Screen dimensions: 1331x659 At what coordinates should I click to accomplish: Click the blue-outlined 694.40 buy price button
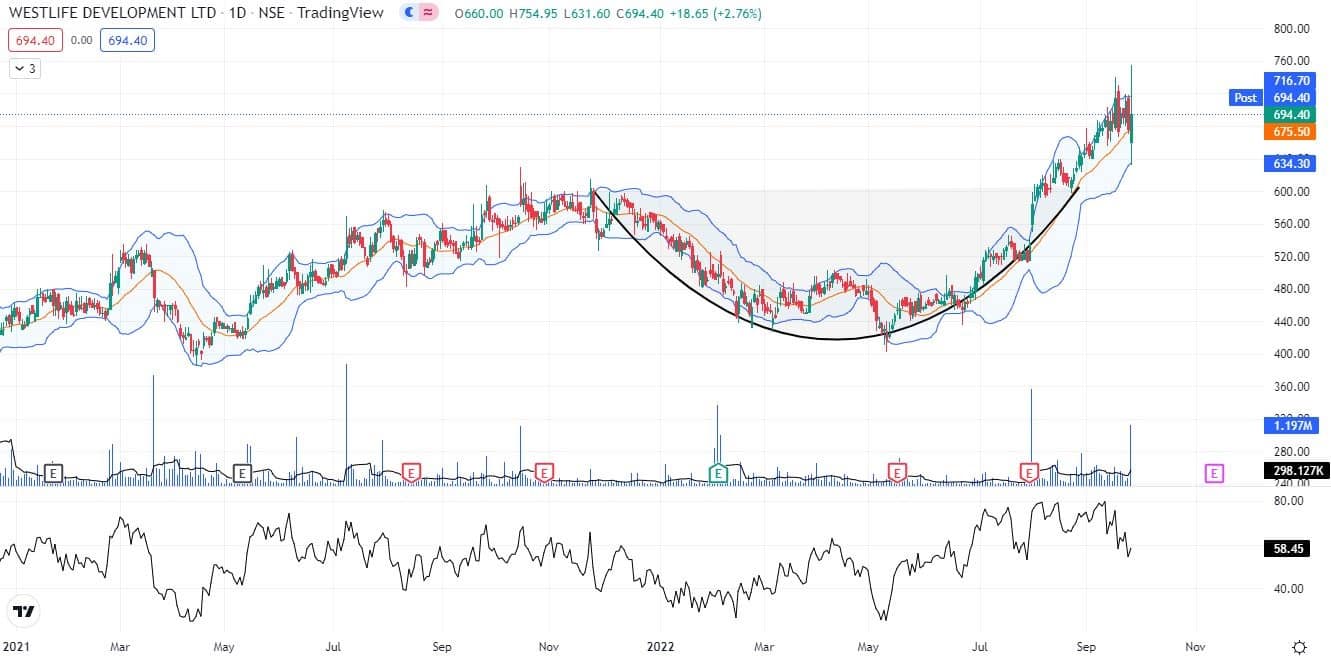127,41
